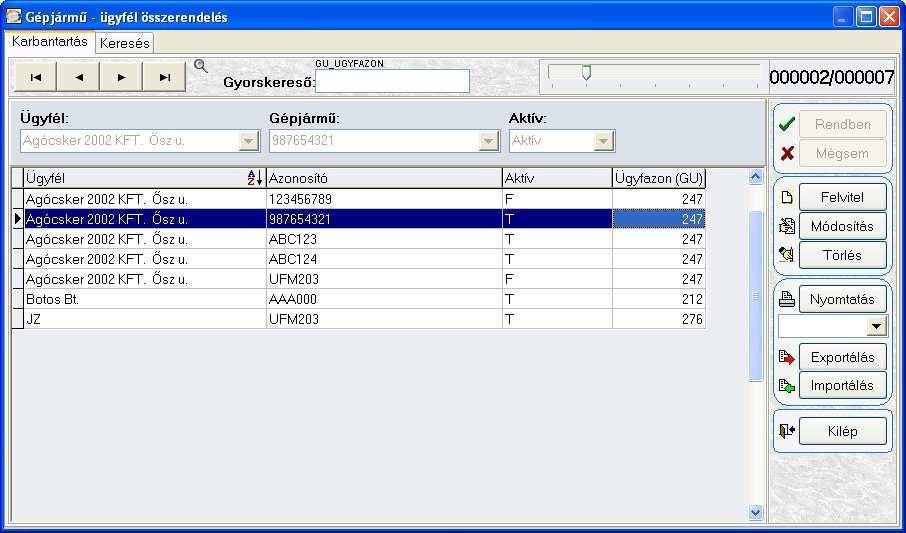This screenshot has width=906, height=533.
Task: Click the import icon with green arrow
Action: click(x=786, y=385)
